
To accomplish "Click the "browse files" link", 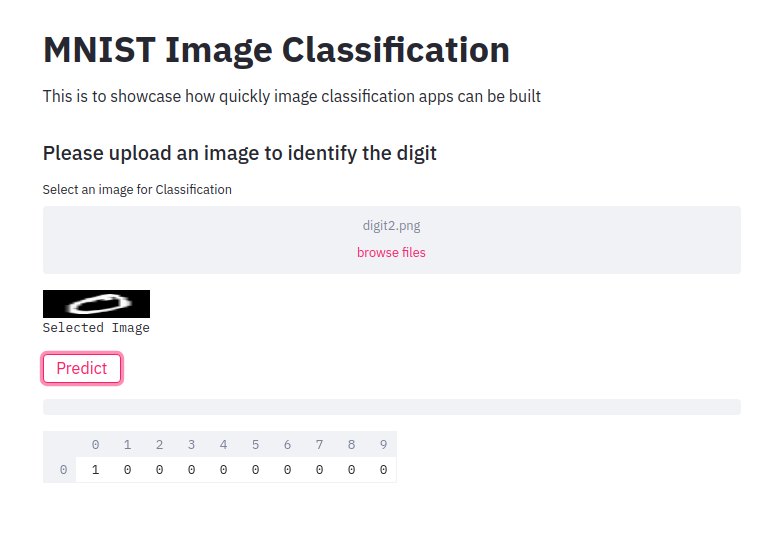I will coord(391,253).
